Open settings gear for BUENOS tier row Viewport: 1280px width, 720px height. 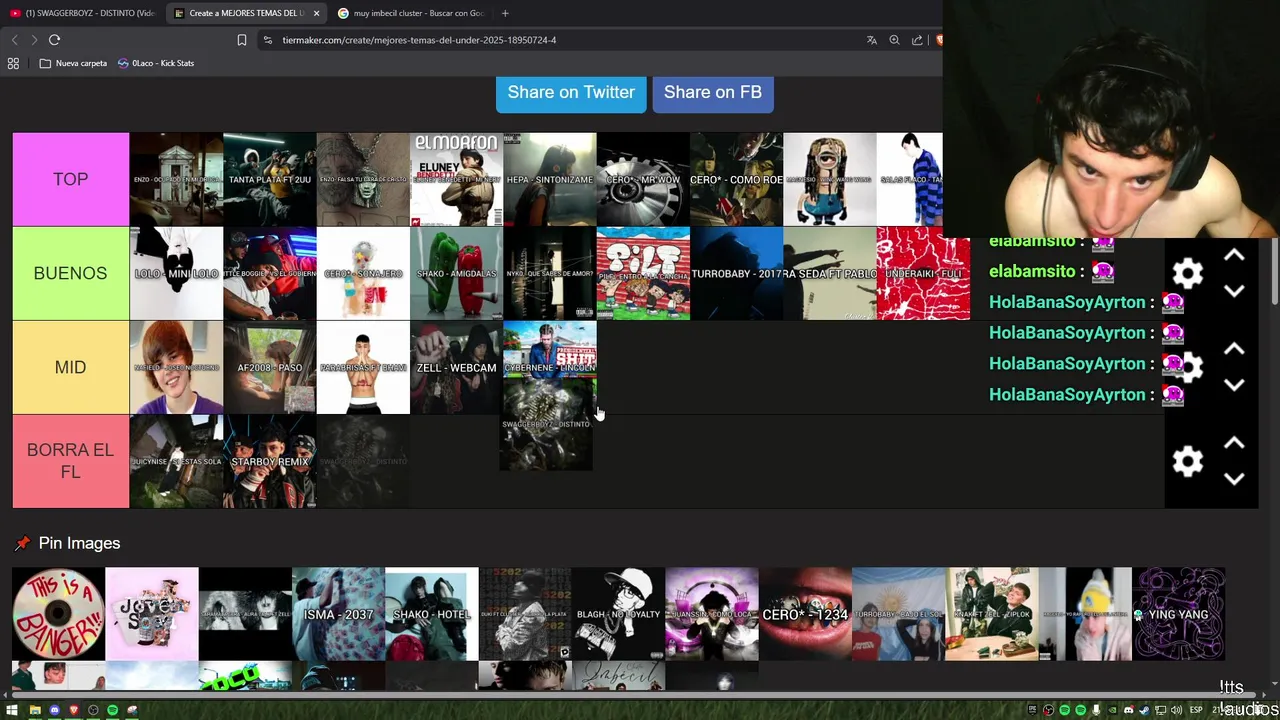pos(1187,273)
